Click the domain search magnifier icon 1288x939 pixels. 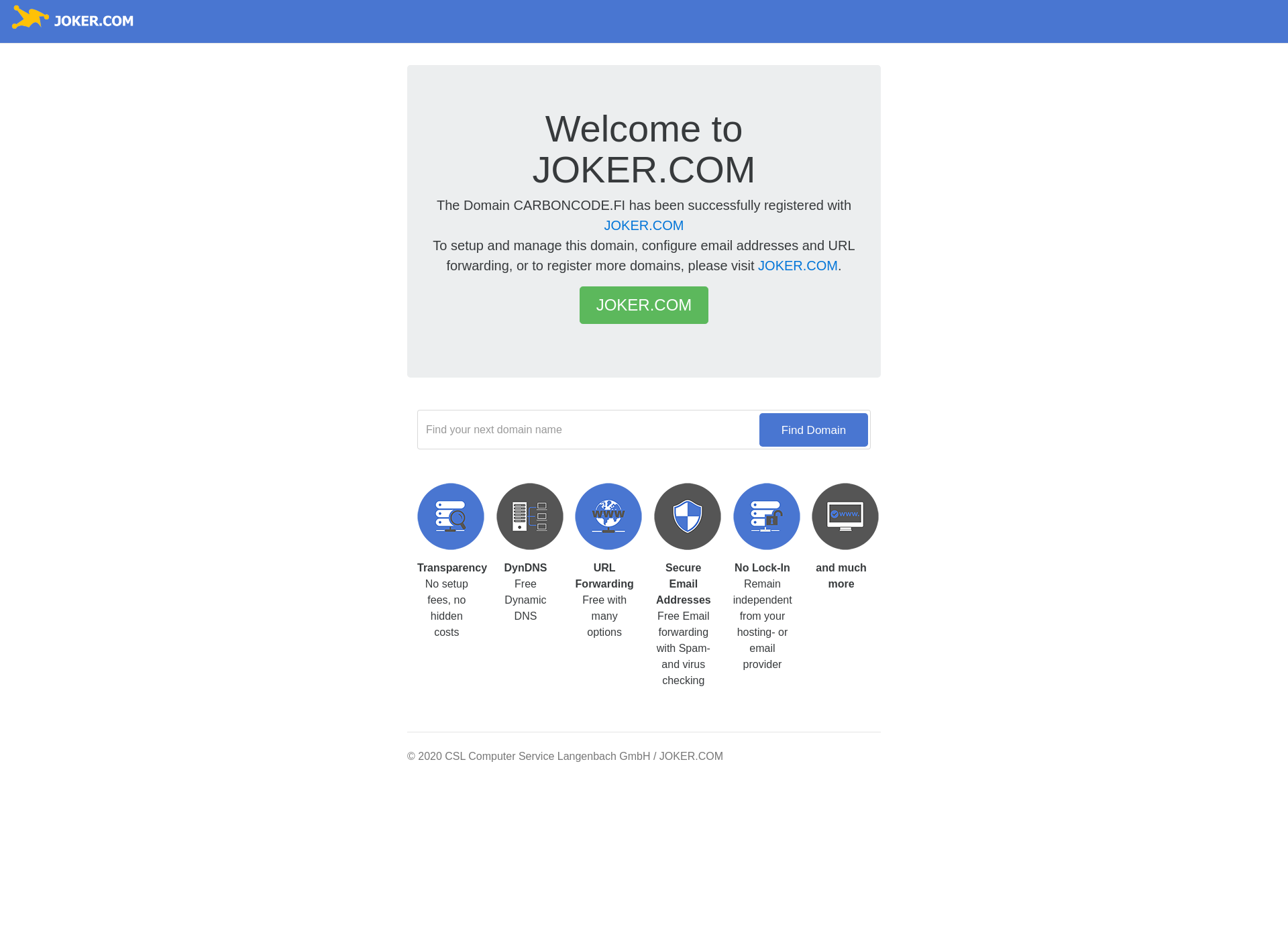(x=450, y=516)
